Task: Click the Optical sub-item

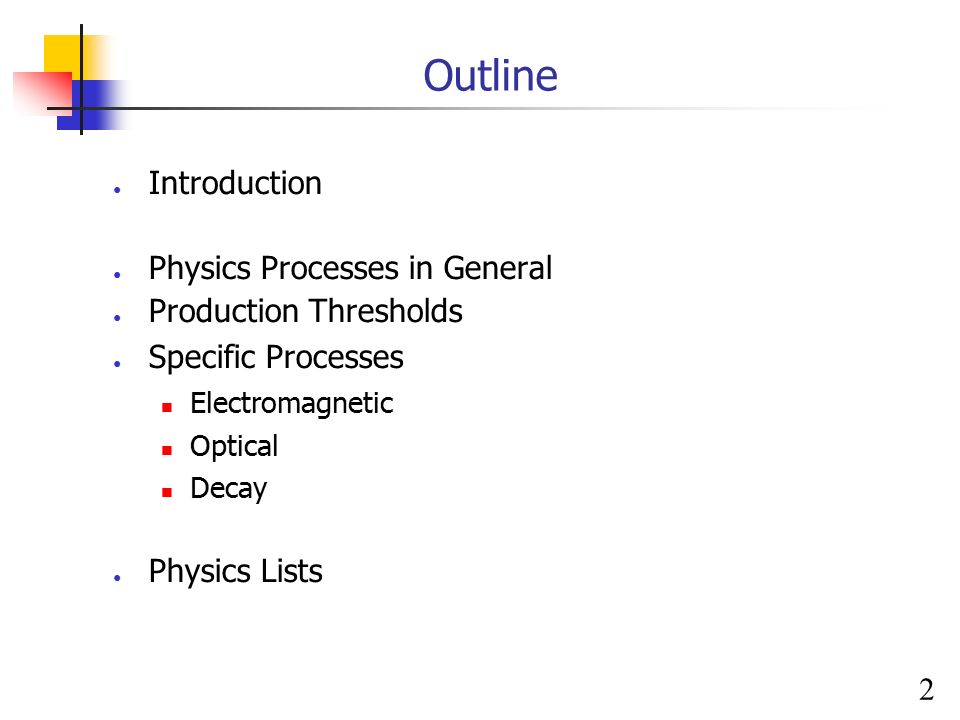Action: pyautogui.click(x=234, y=446)
